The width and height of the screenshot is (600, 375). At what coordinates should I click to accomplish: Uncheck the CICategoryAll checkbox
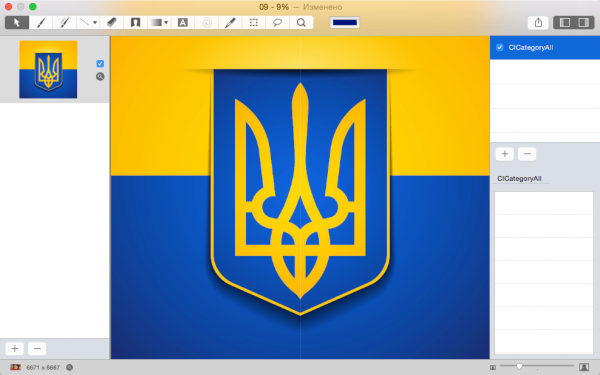[499, 47]
